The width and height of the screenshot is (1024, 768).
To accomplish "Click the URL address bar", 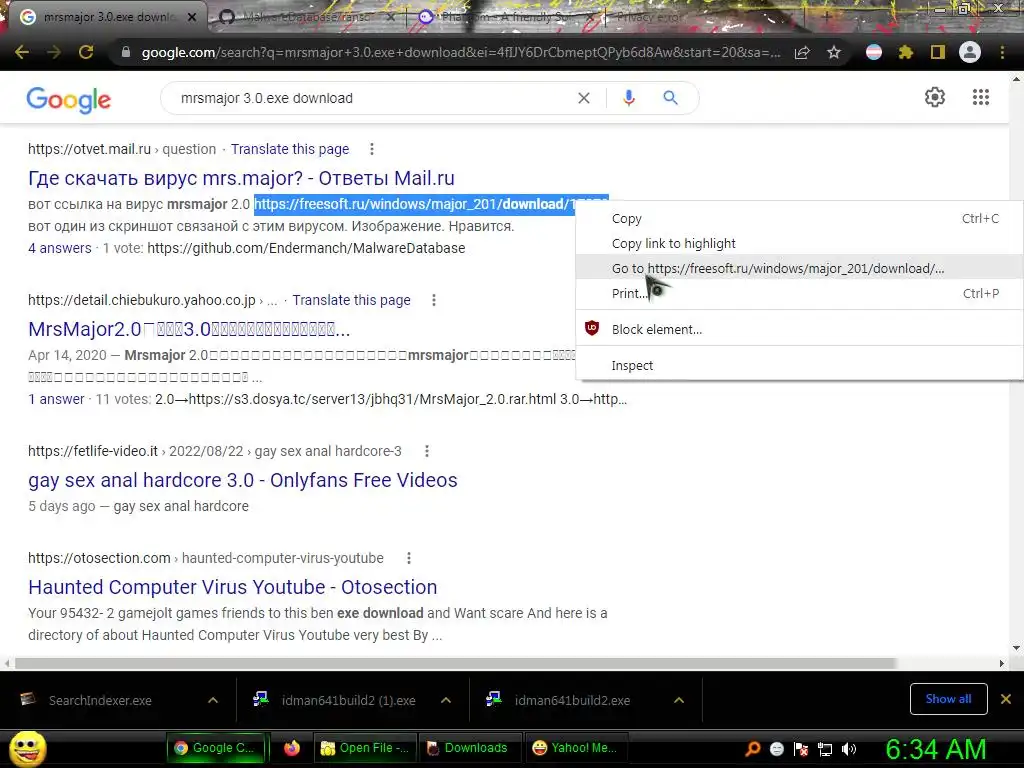I will [x=460, y=52].
